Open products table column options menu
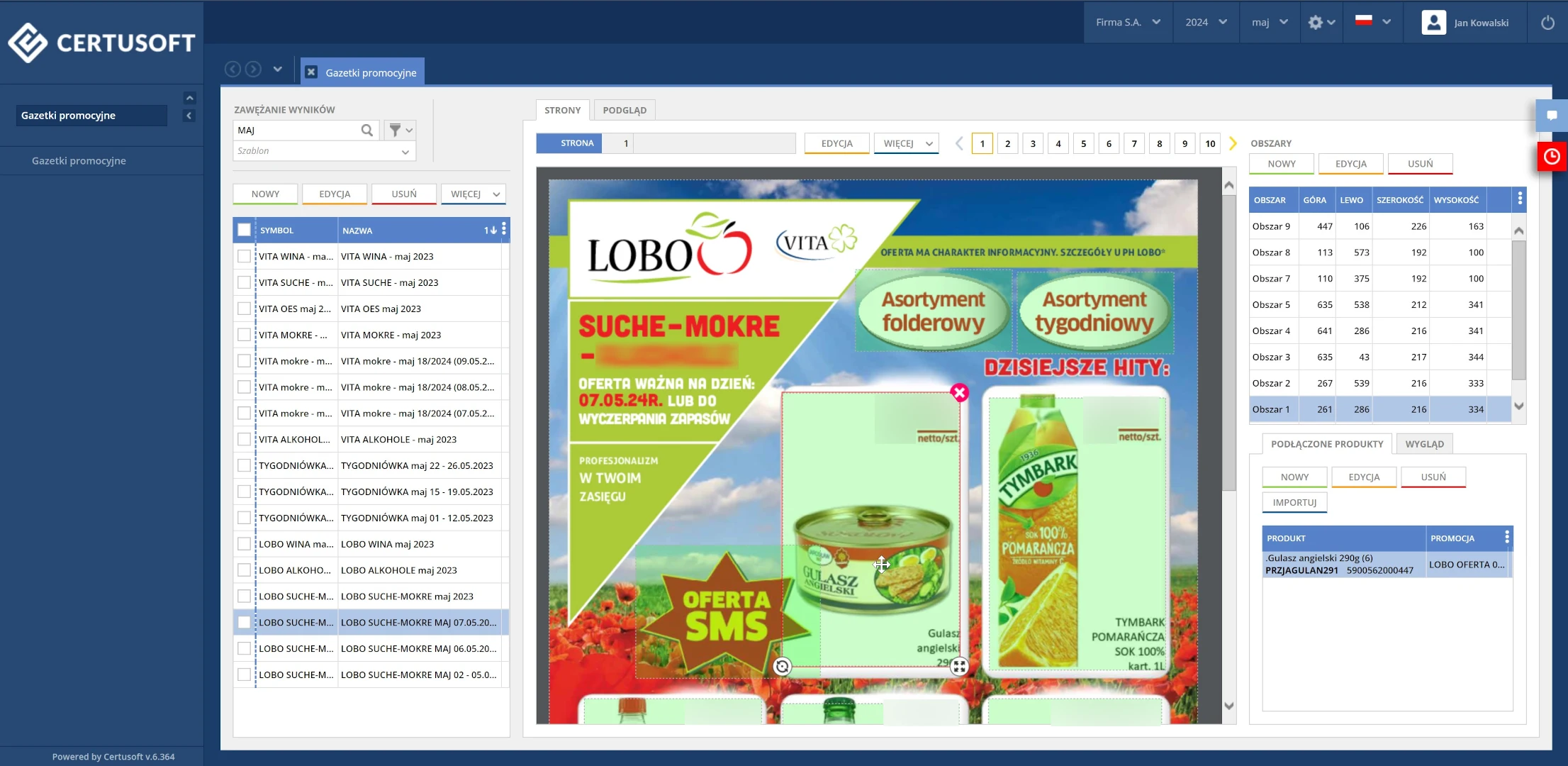The width and height of the screenshot is (1568, 766). [x=1507, y=538]
